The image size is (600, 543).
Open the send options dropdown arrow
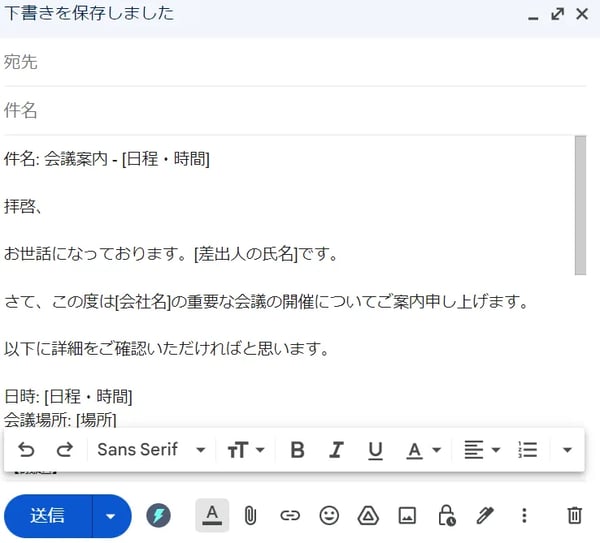tap(111, 516)
